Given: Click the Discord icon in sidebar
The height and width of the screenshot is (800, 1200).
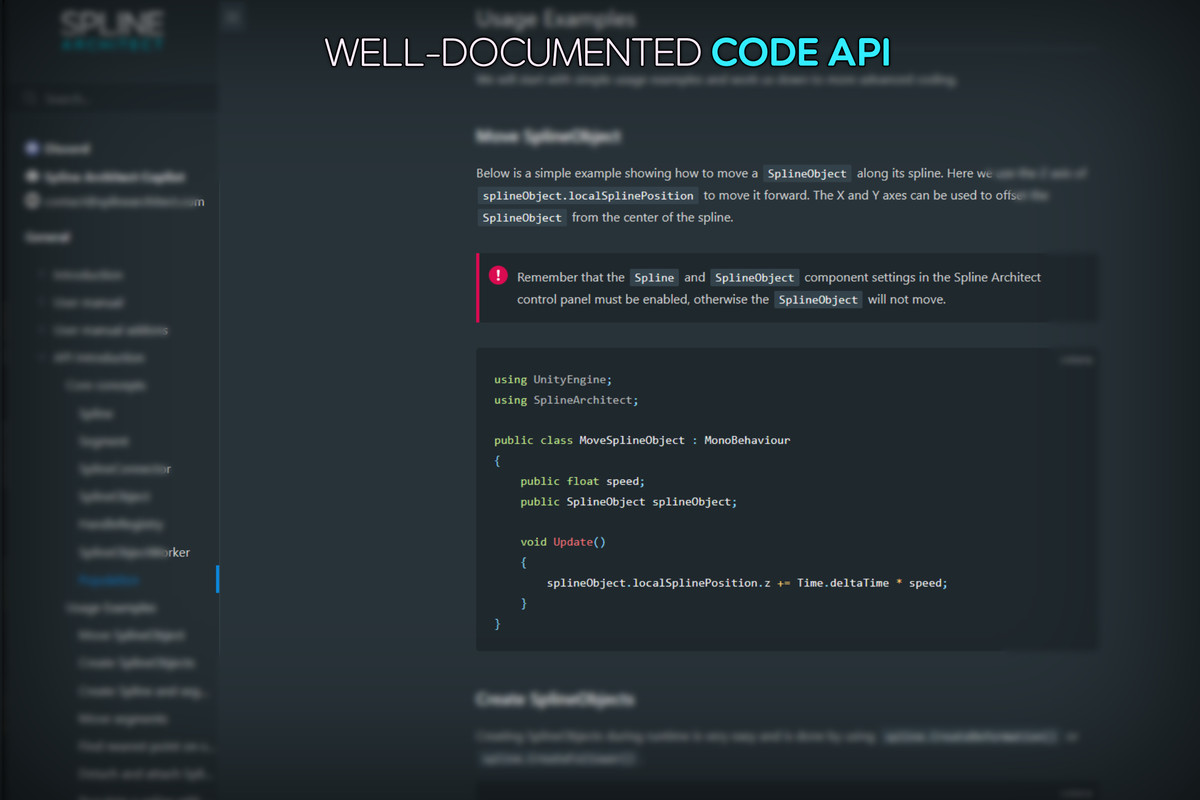Looking at the screenshot, I should tap(32, 148).
